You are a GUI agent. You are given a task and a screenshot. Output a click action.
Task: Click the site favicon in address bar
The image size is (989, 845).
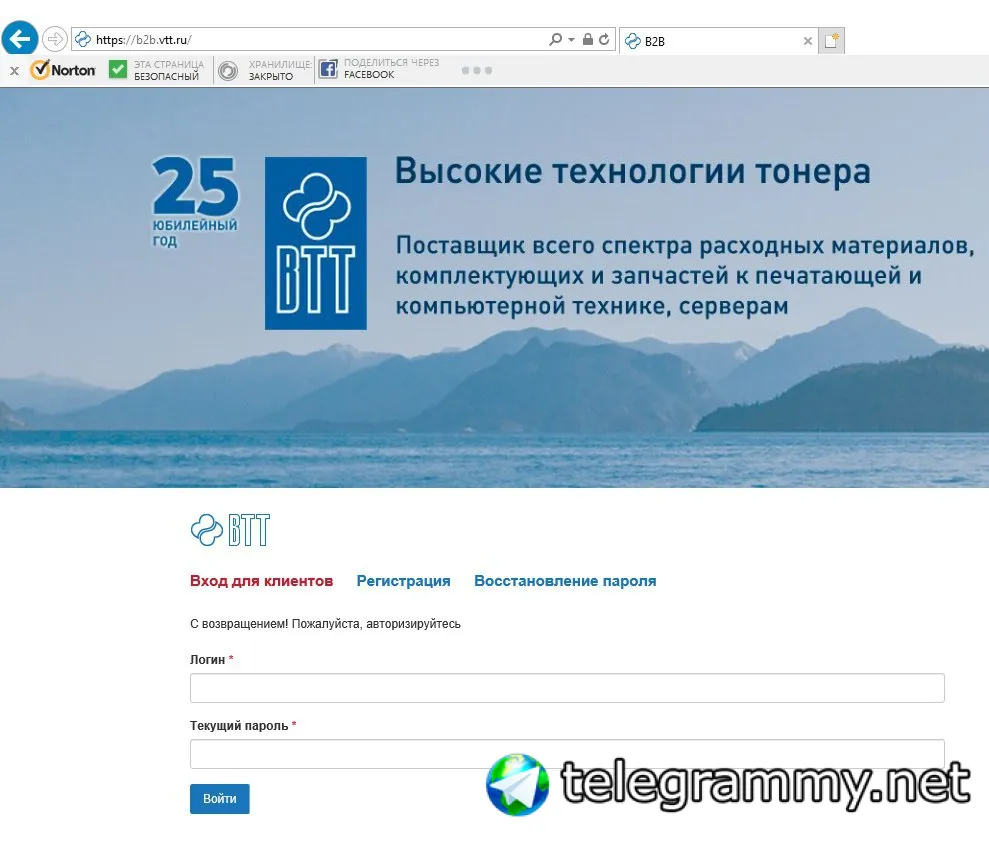coord(83,40)
